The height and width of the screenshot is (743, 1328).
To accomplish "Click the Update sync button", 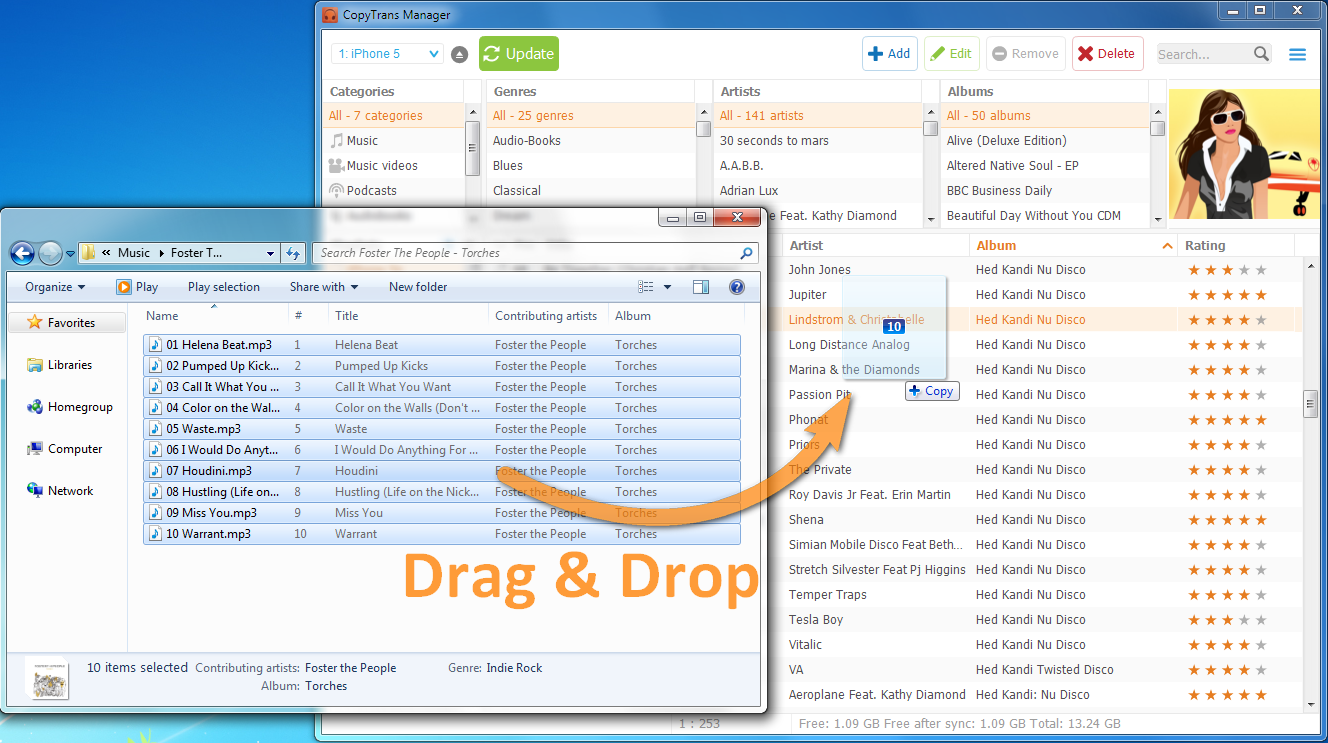I will [x=518, y=54].
